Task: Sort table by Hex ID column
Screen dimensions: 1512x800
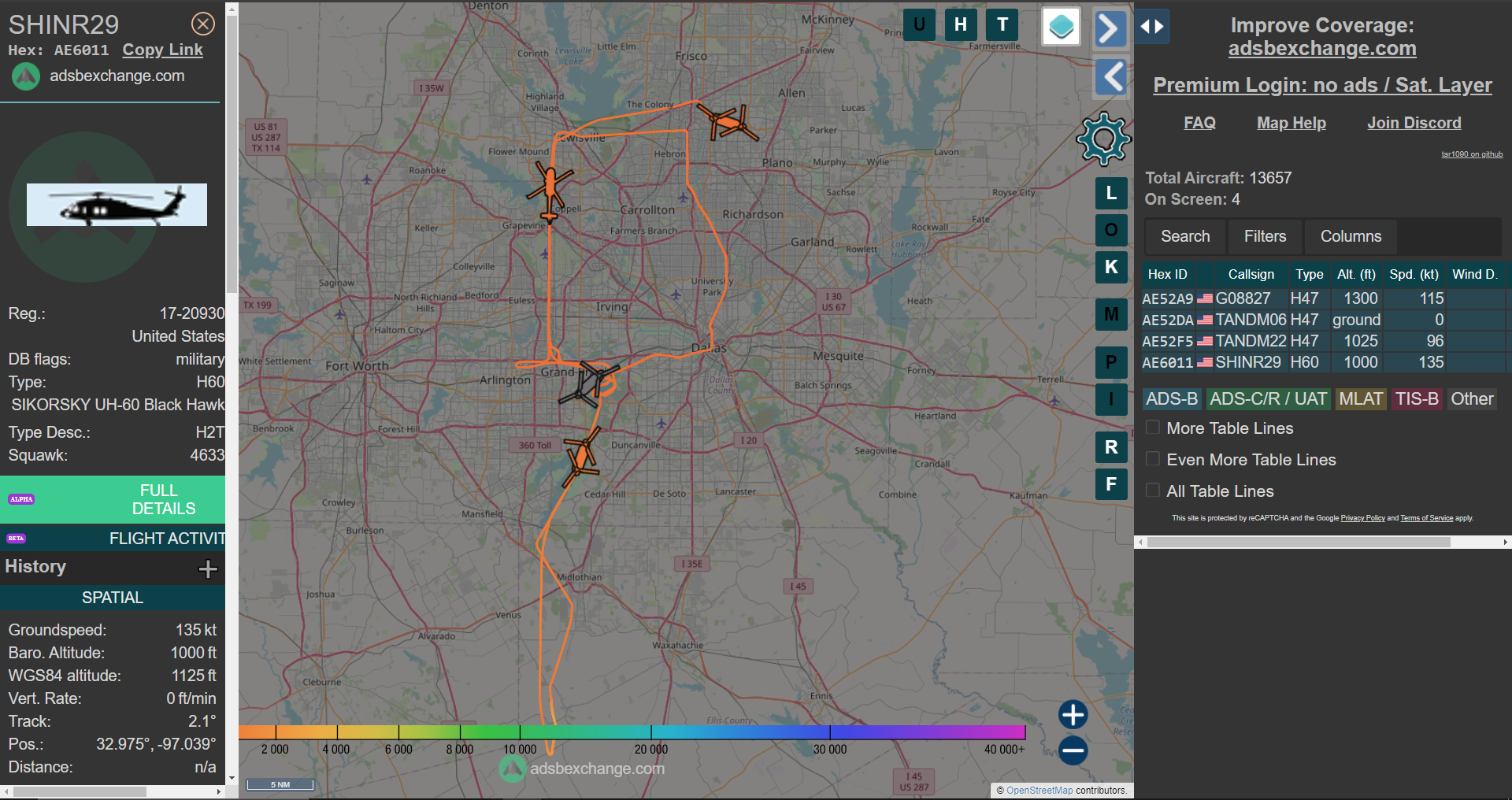Action: (1167, 274)
